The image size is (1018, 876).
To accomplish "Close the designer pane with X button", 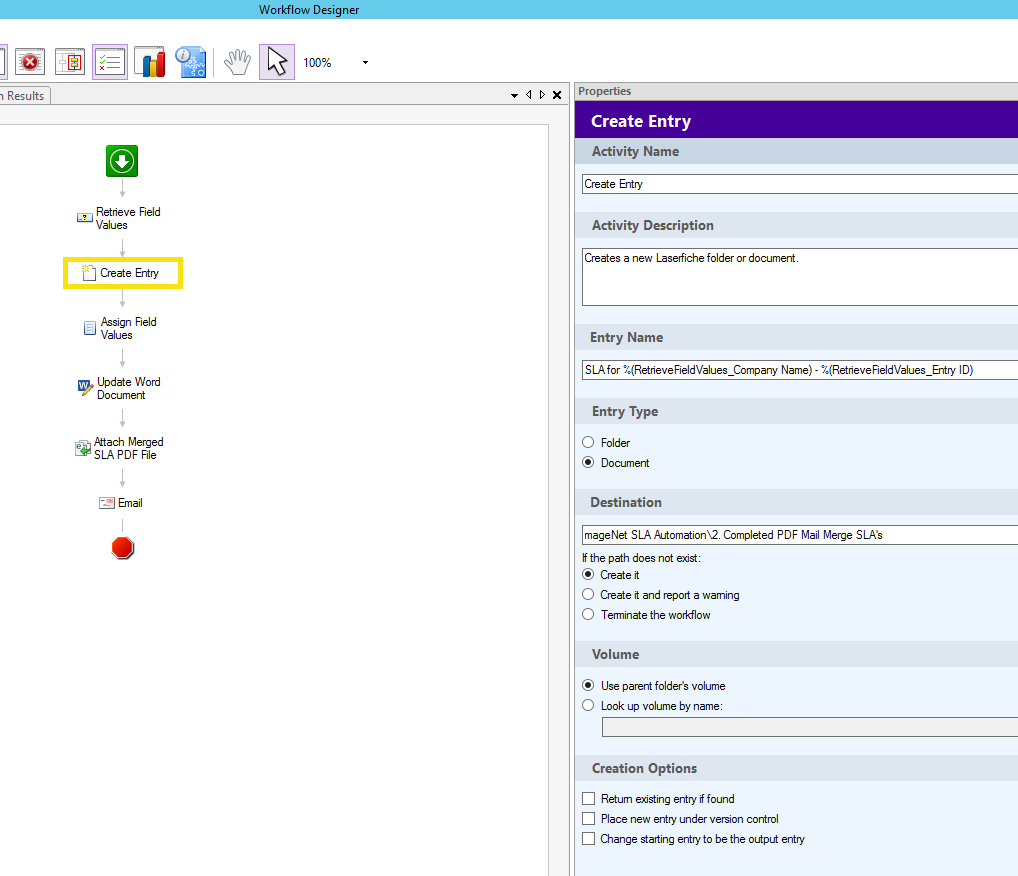I will click(x=557, y=95).
